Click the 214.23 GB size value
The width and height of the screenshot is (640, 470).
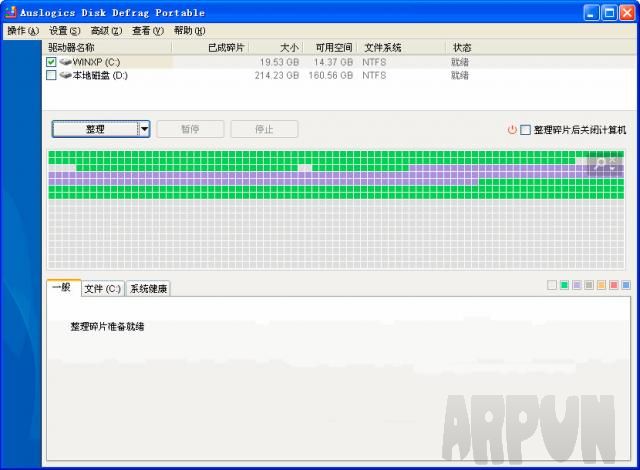277,75
